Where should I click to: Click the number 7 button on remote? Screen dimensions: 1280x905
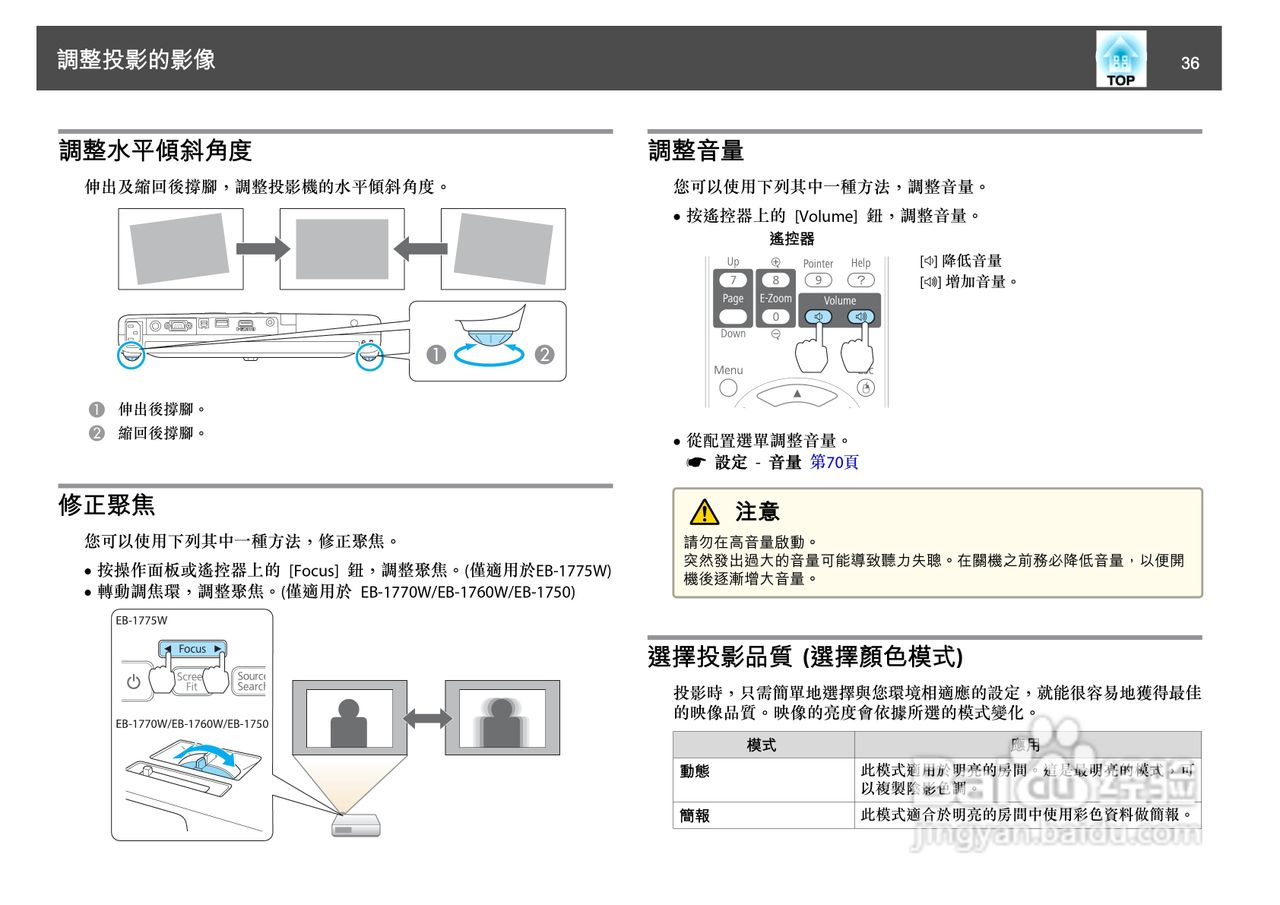pyautogui.click(x=733, y=280)
